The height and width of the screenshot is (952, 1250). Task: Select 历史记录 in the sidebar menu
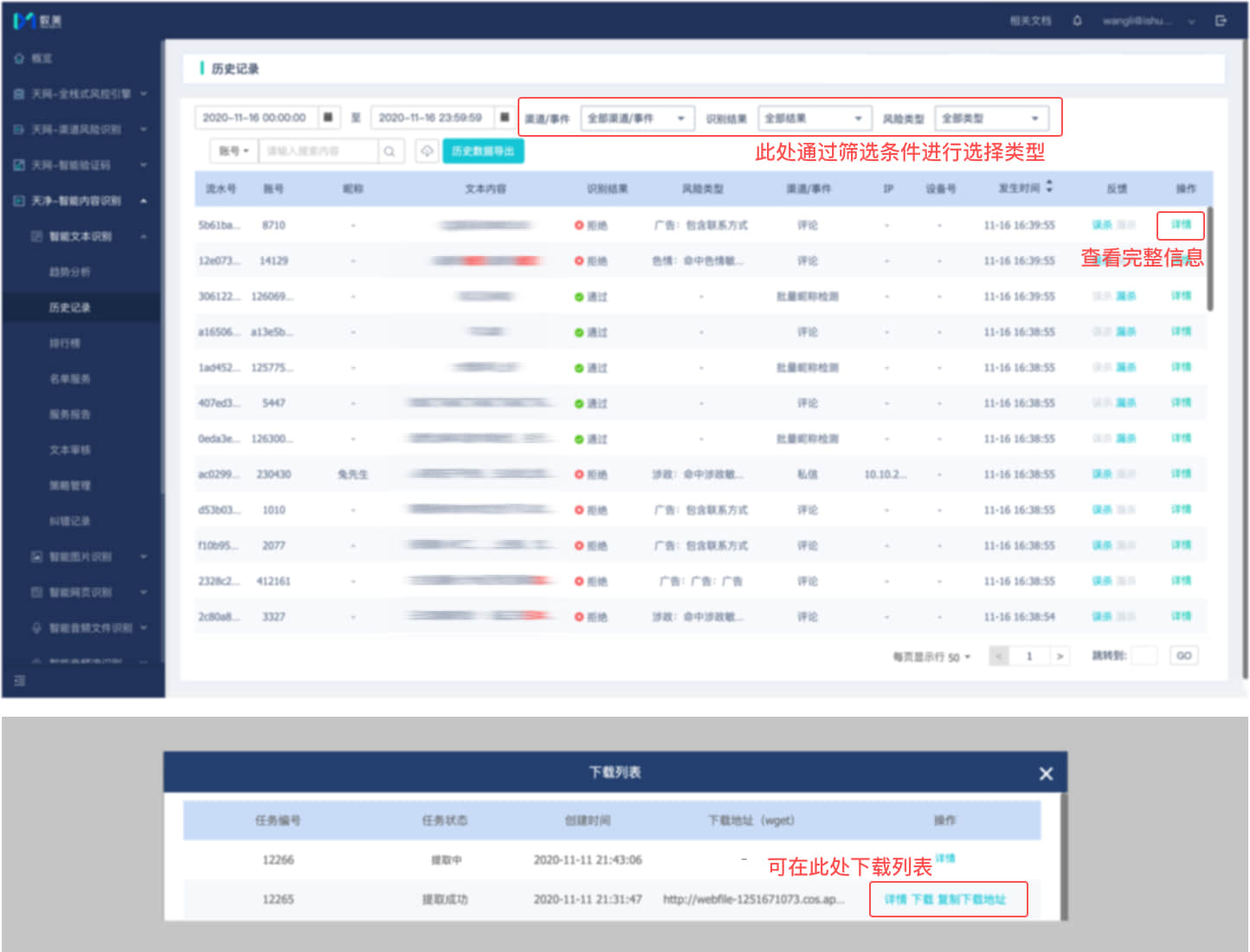[x=69, y=307]
